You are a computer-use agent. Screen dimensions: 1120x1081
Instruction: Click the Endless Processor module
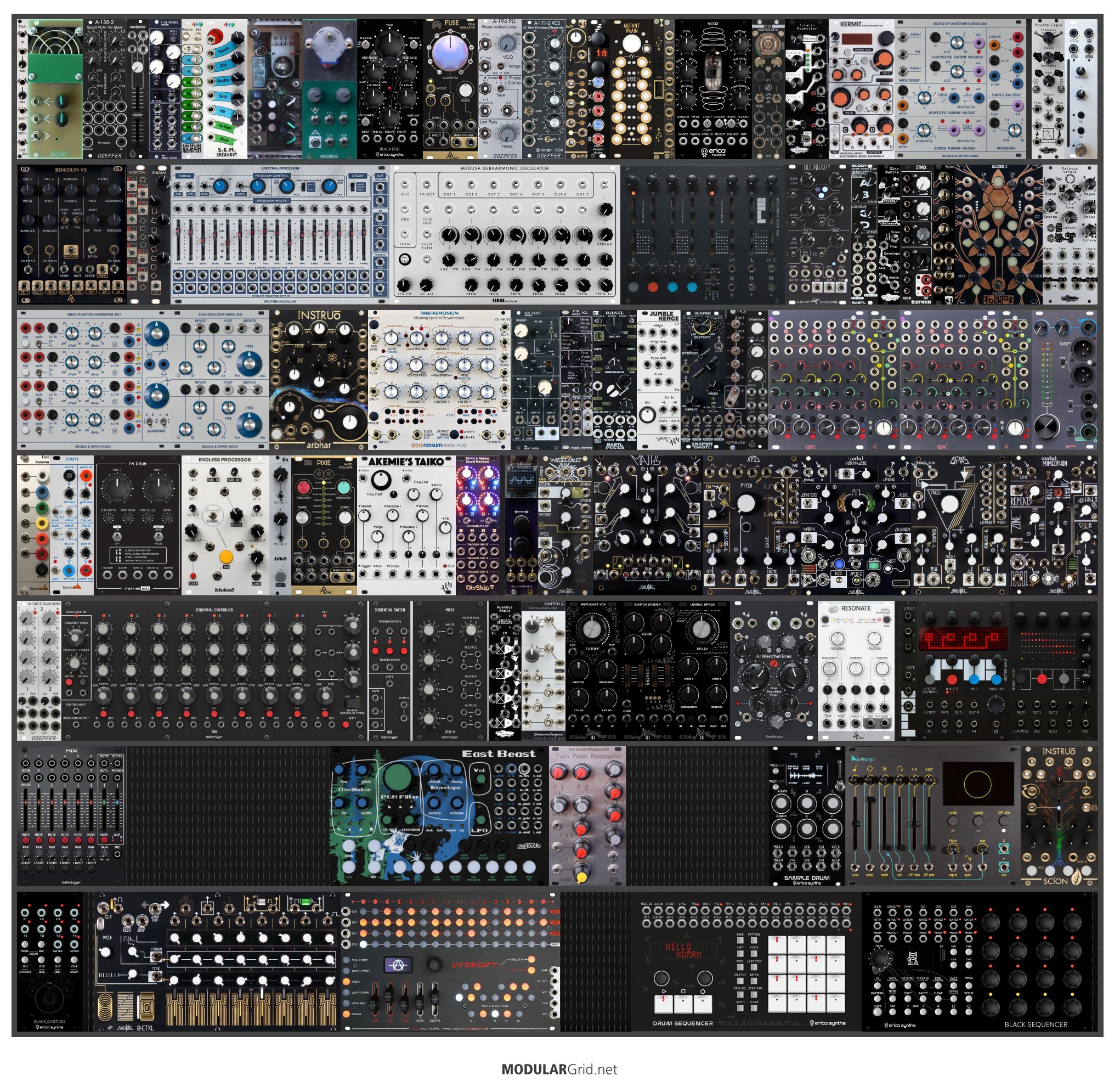[225, 525]
